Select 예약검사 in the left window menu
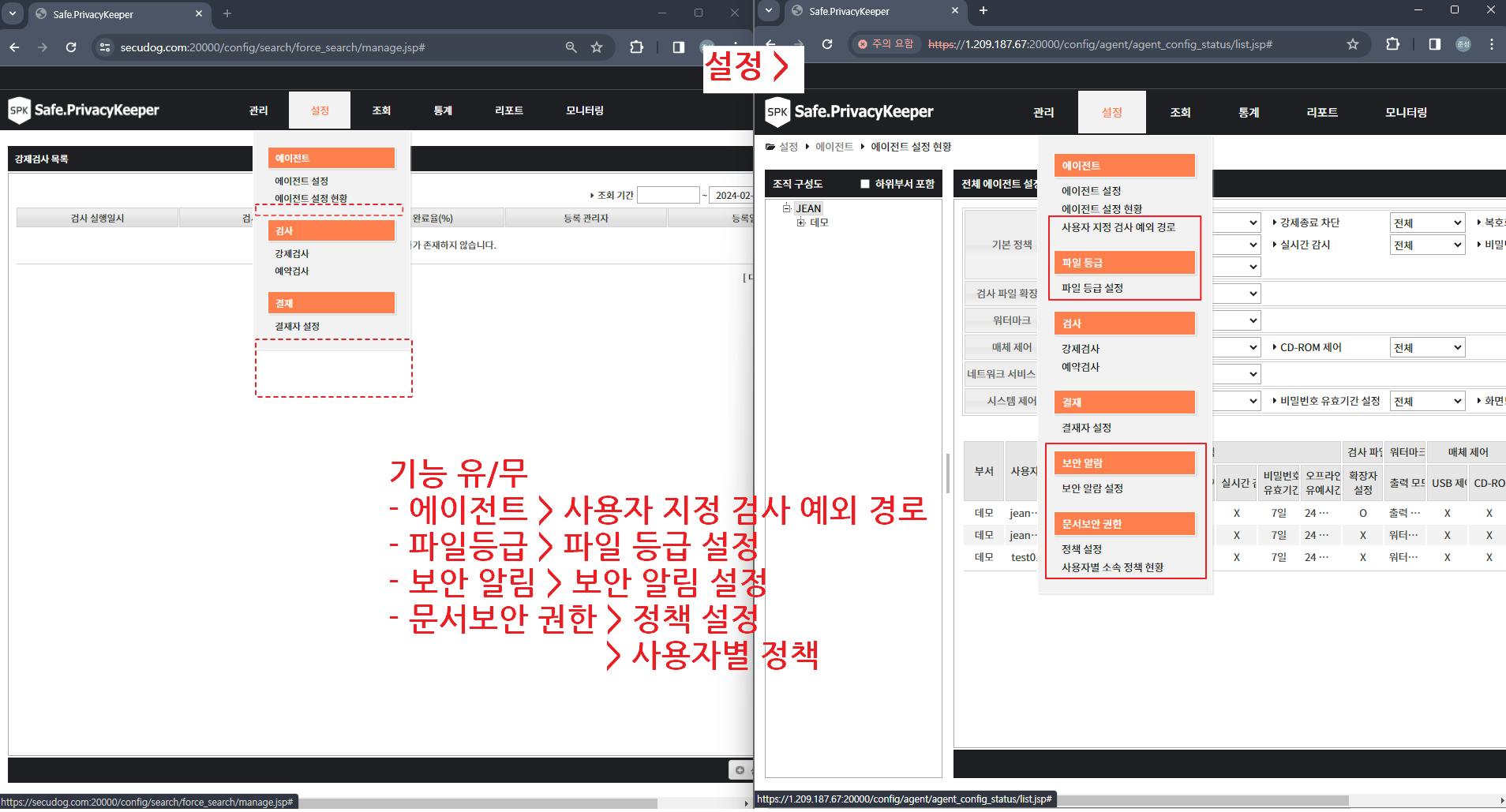This screenshot has width=1506, height=812. (x=292, y=271)
